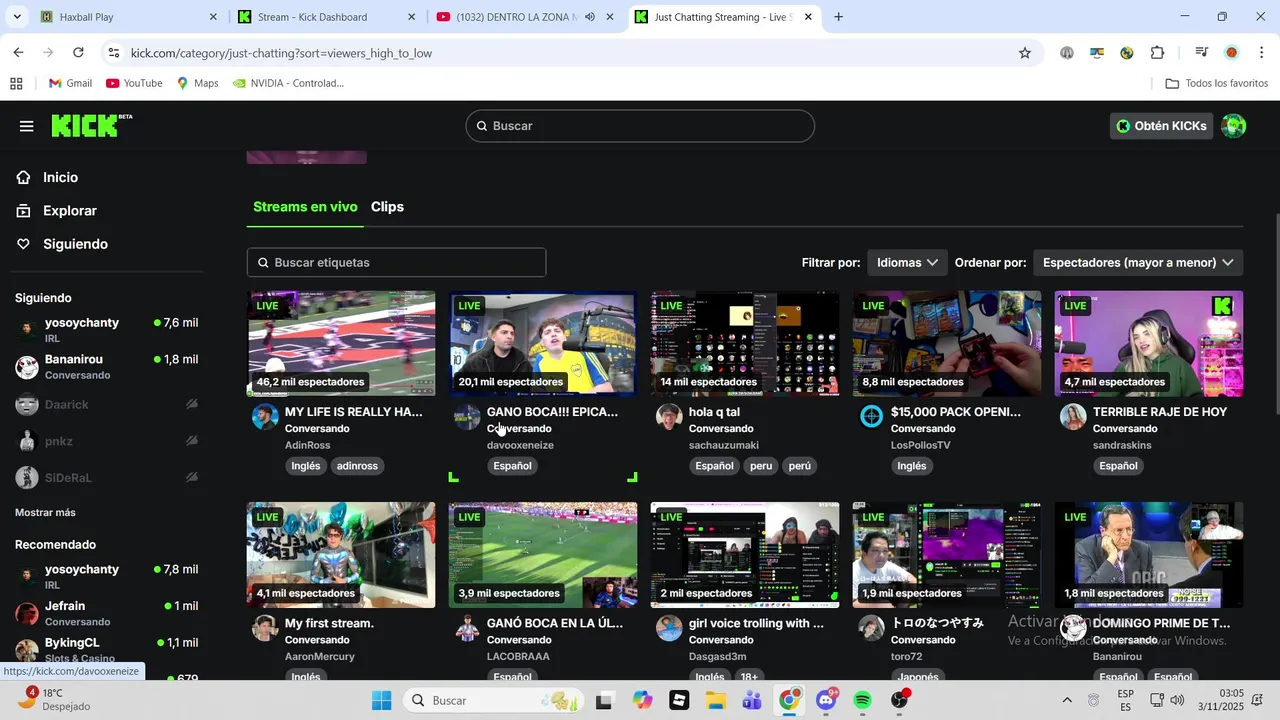Click the Buscar etiquetas tag field

point(396,262)
